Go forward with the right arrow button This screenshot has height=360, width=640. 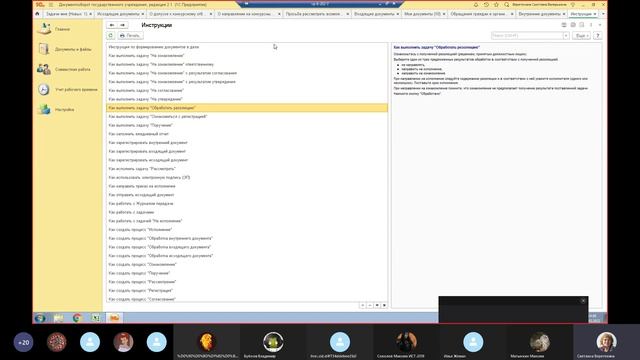point(122,25)
